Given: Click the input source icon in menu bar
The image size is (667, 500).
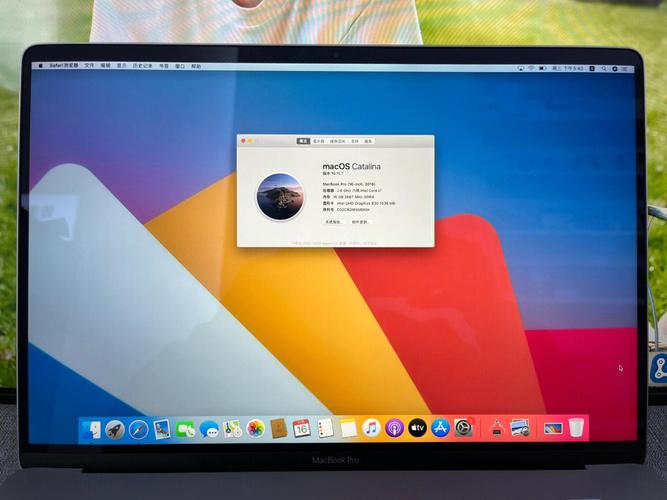Looking at the screenshot, I should (592, 69).
